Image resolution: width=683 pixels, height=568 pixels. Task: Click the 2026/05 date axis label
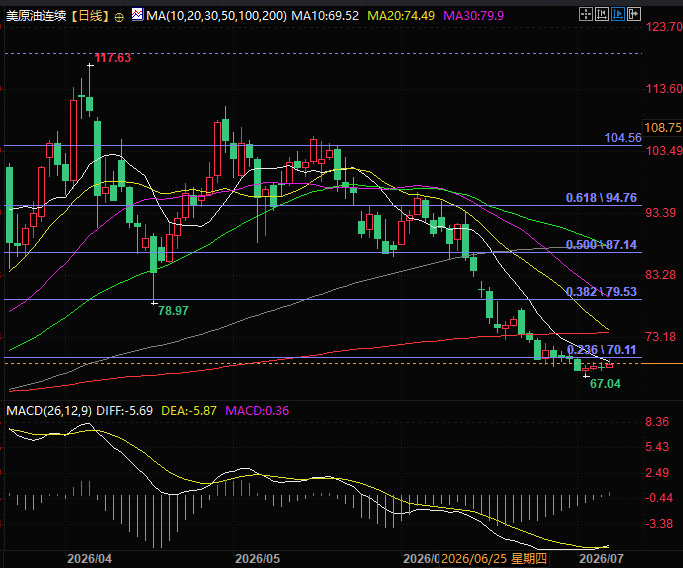pos(257,559)
